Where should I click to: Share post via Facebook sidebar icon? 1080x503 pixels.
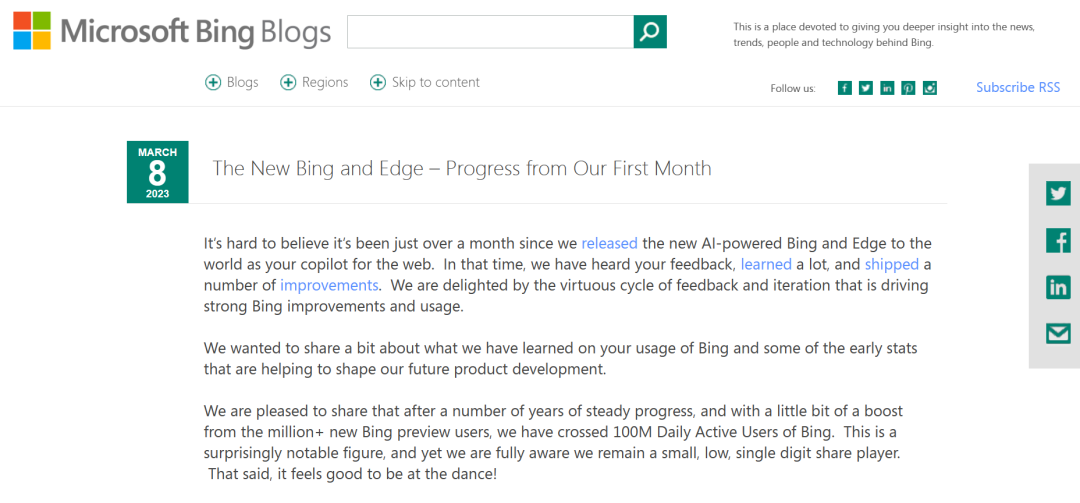point(1058,241)
